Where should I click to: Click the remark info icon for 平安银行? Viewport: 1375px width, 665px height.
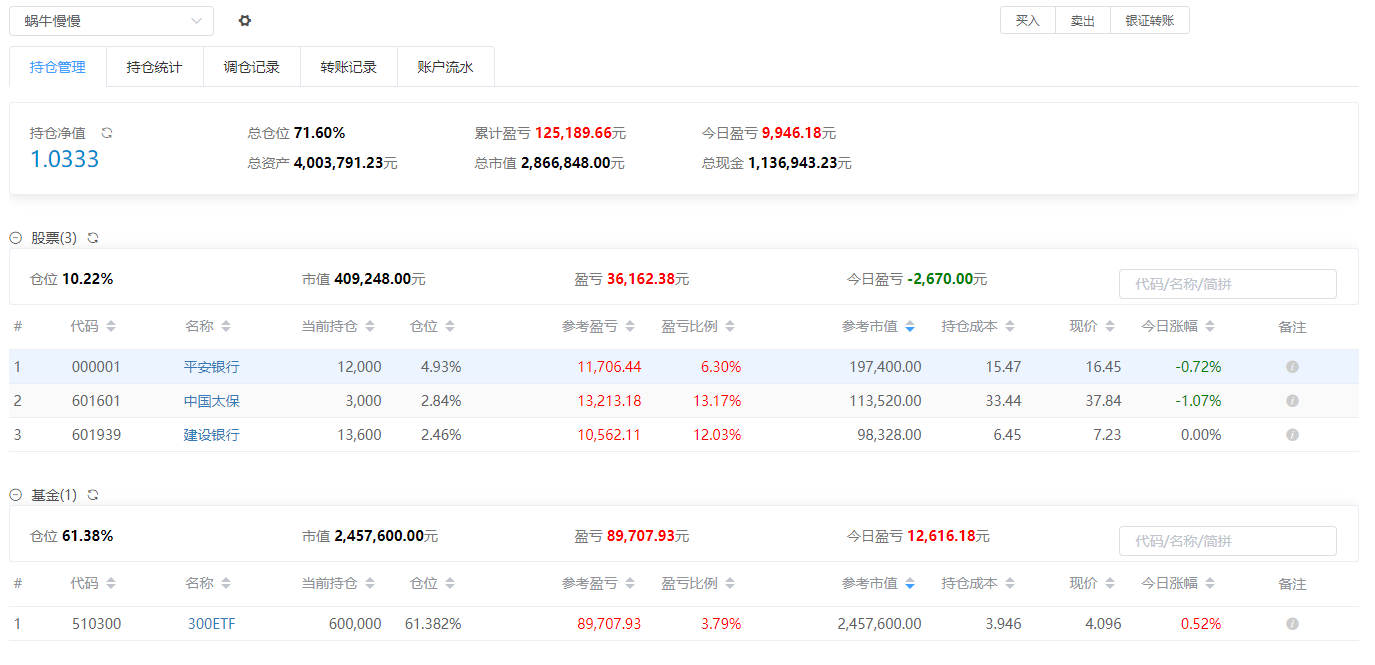point(1292,367)
